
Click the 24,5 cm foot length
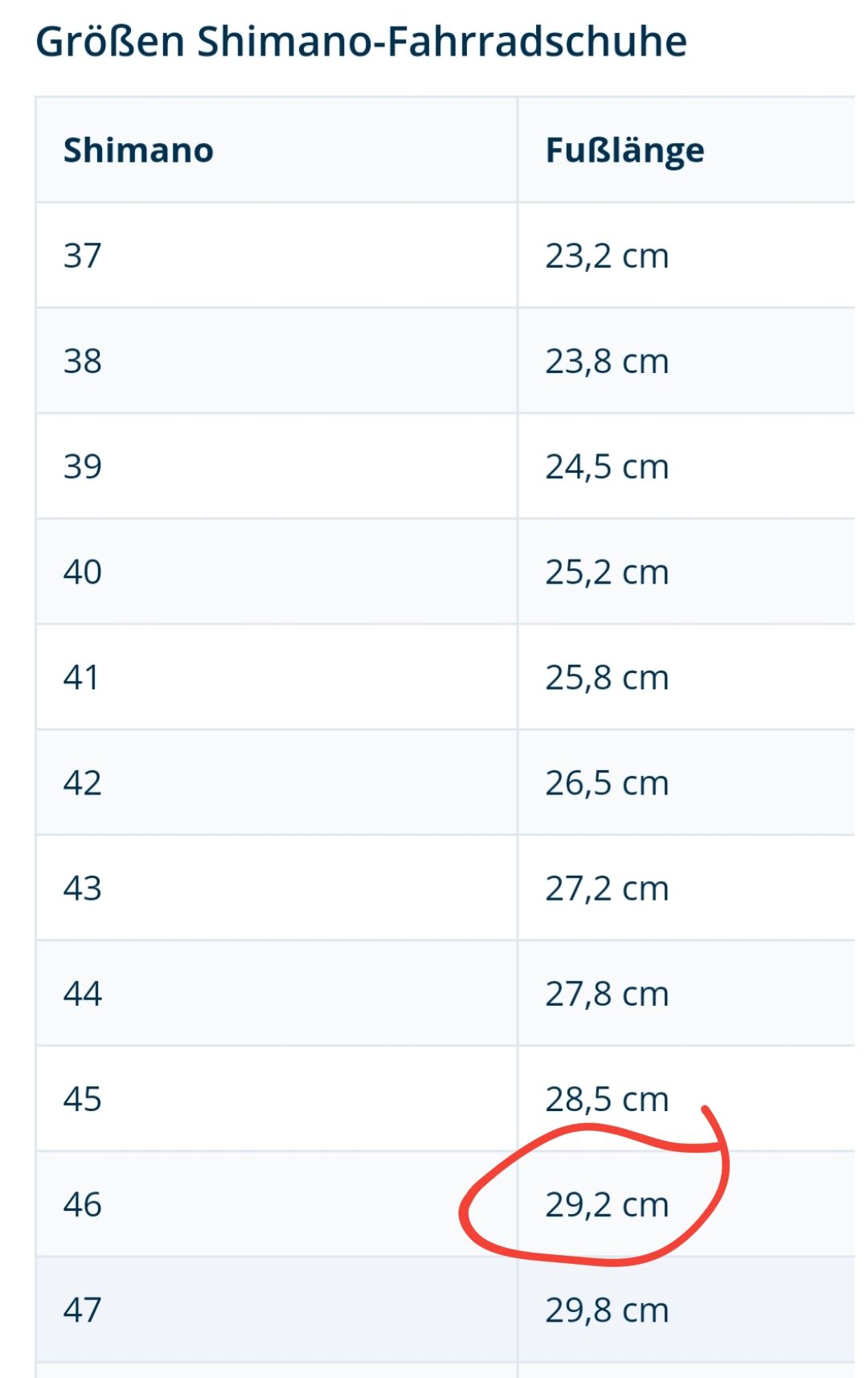coord(607,467)
